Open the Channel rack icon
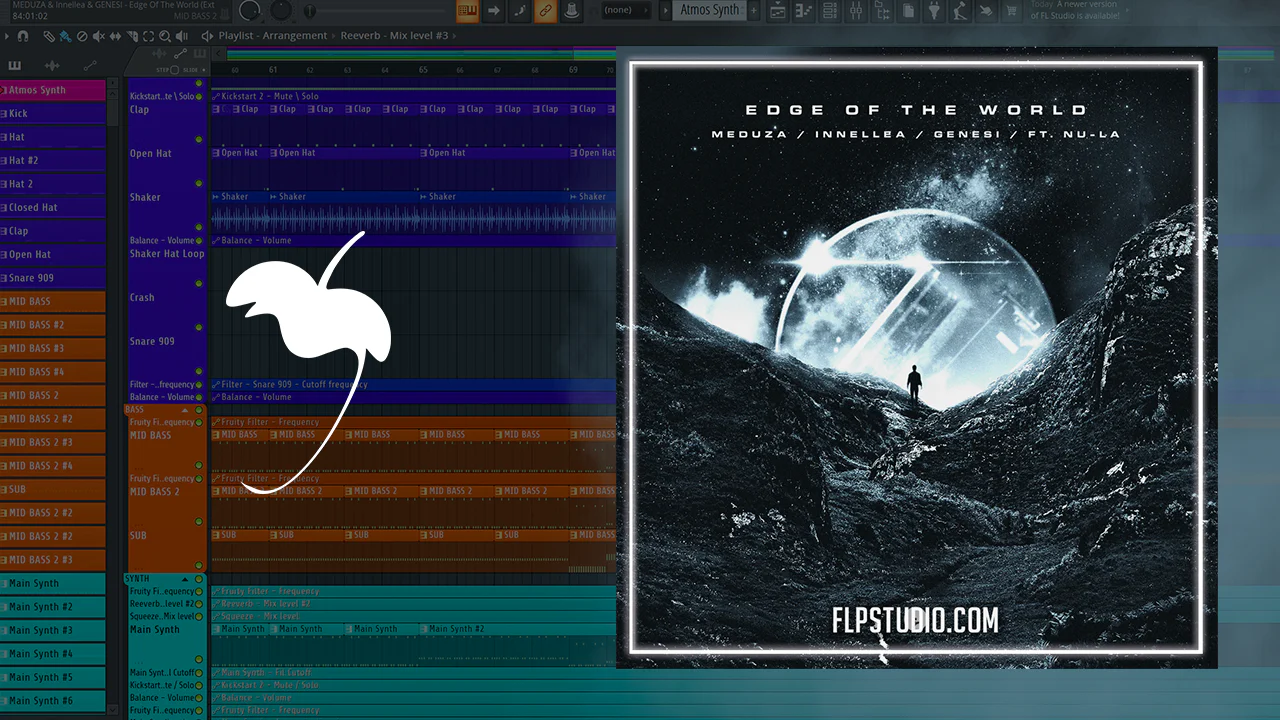This screenshot has height=720, width=1280. coord(829,11)
